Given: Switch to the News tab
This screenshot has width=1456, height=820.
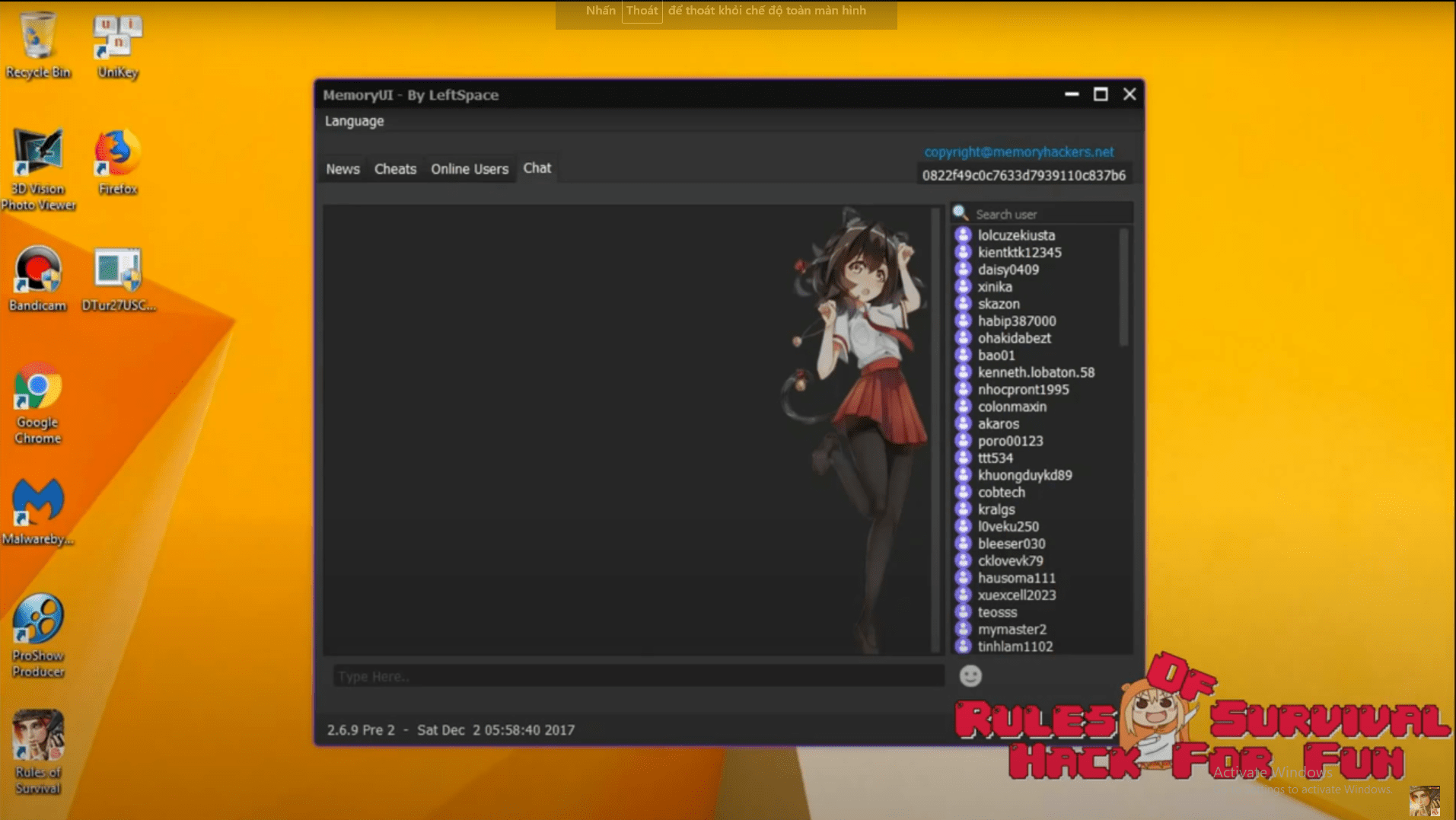Looking at the screenshot, I should click(342, 169).
